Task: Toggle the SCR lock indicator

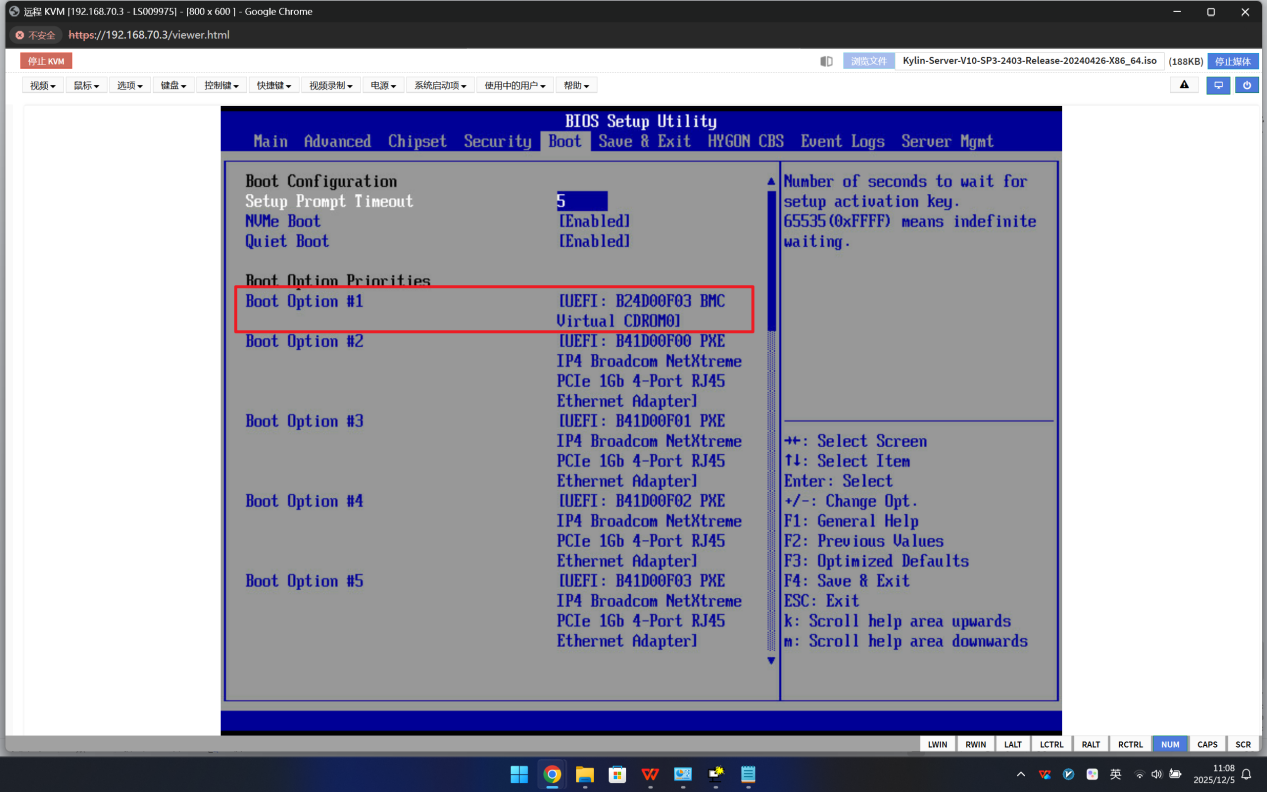Action: [1243, 744]
